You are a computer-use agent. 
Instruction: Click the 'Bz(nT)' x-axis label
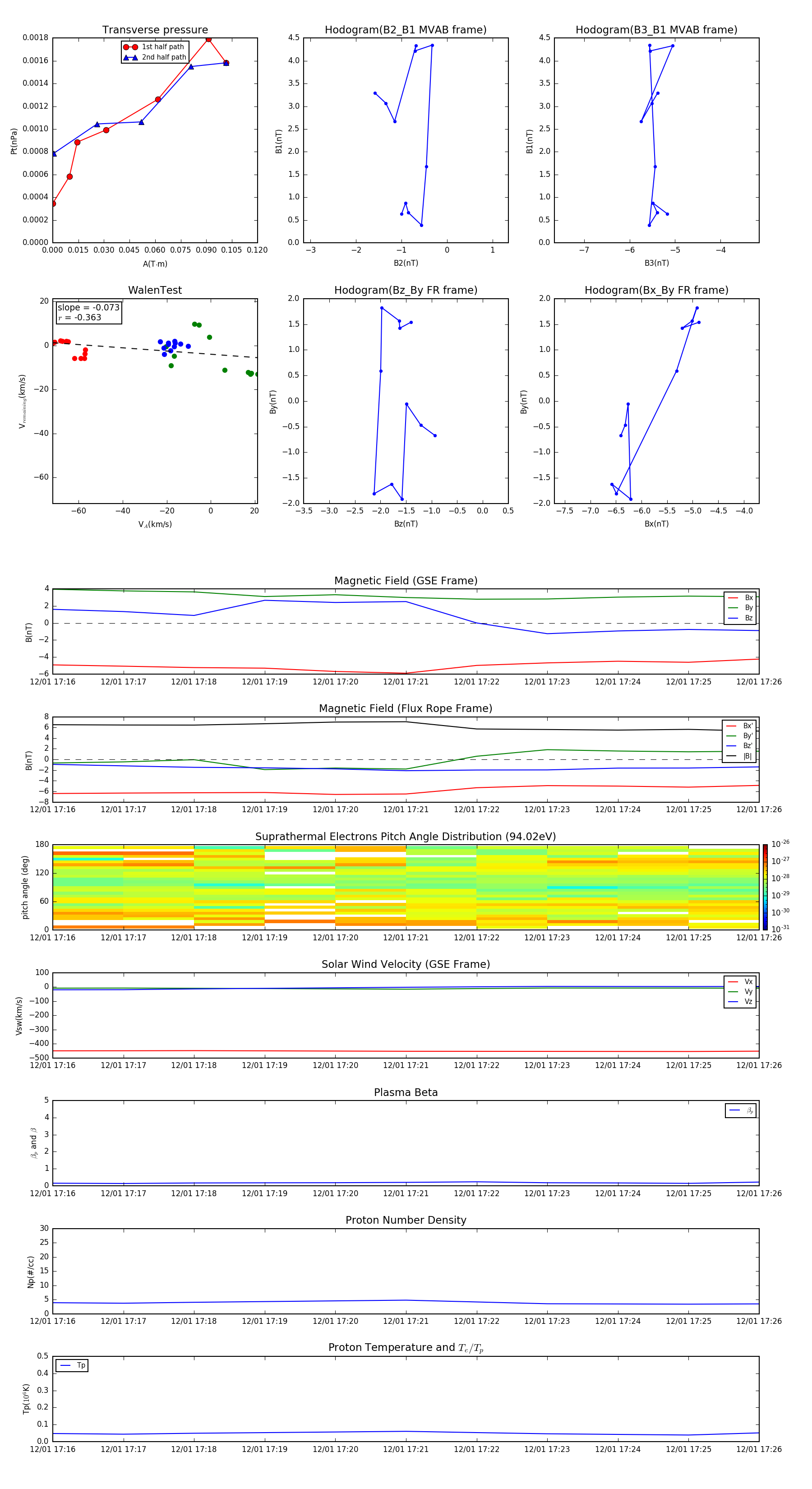tap(406, 524)
